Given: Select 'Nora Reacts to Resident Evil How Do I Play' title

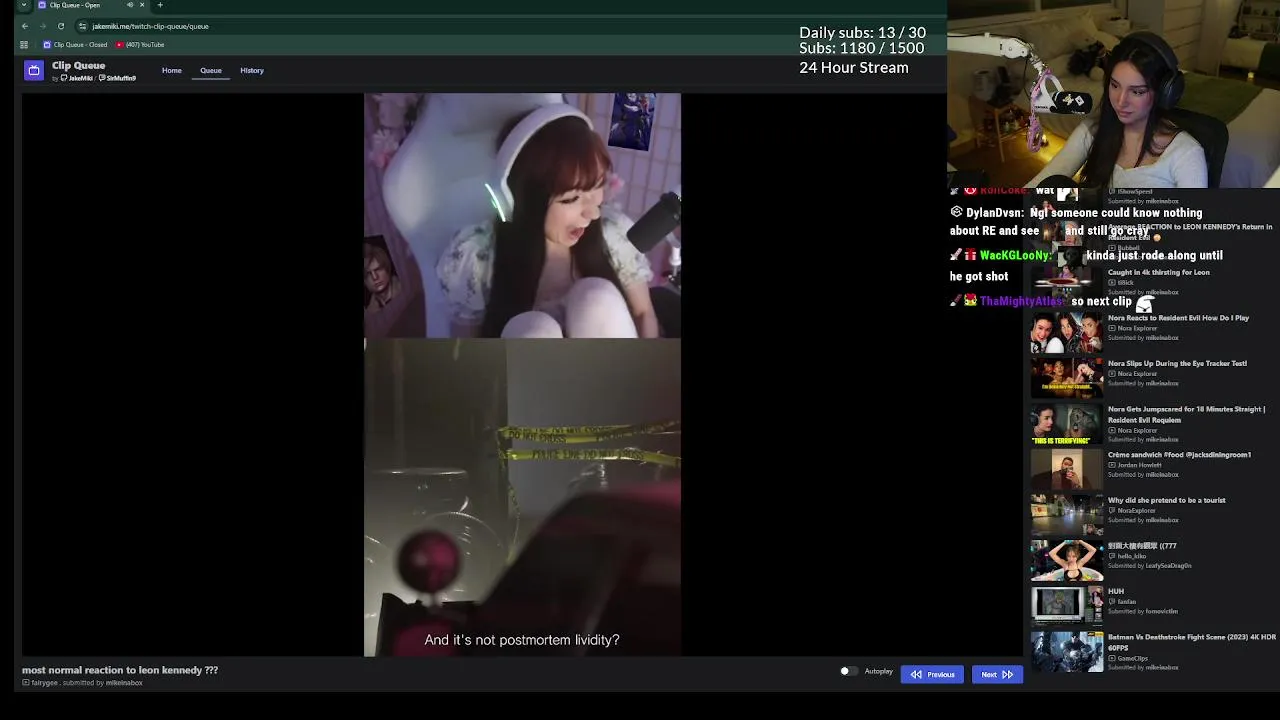Looking at the screenshot, I should pyautogui.click(x=1178, y=318).
